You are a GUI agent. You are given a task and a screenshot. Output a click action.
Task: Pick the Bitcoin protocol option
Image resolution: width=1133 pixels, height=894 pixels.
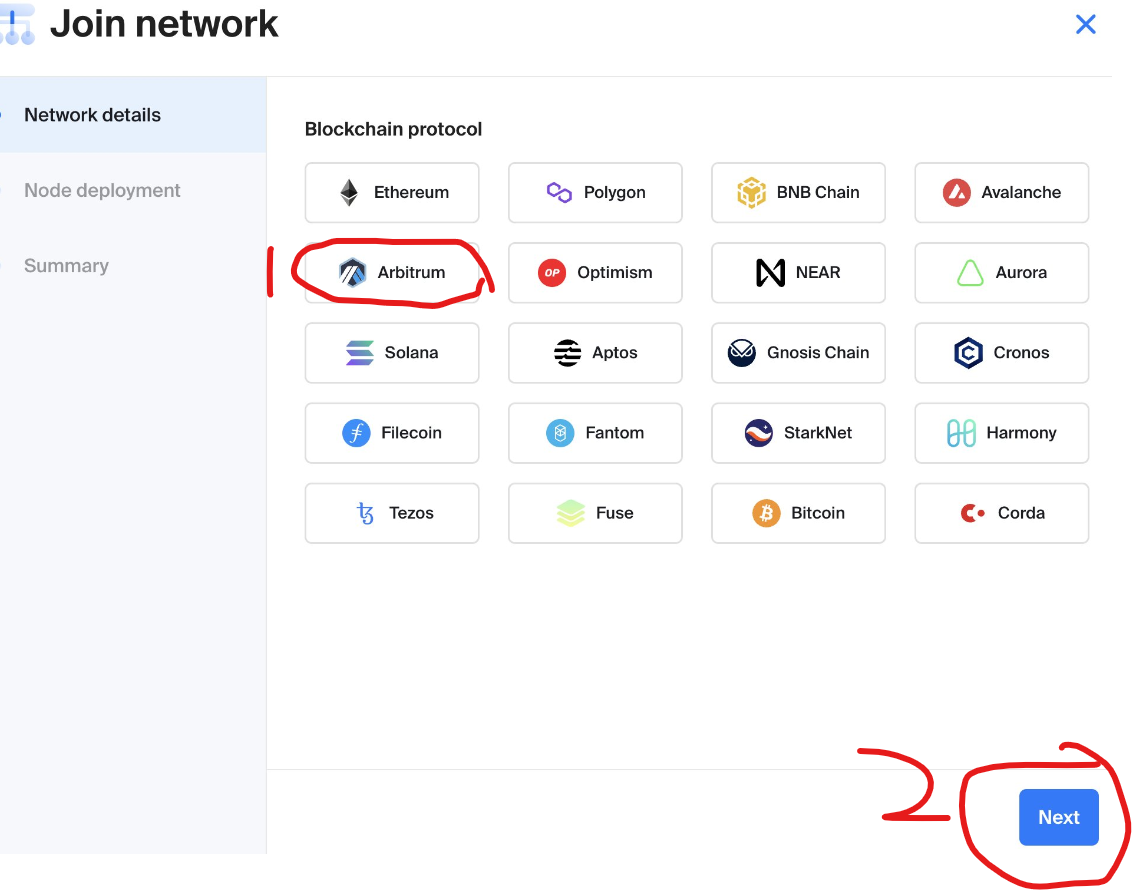[798, 513]
